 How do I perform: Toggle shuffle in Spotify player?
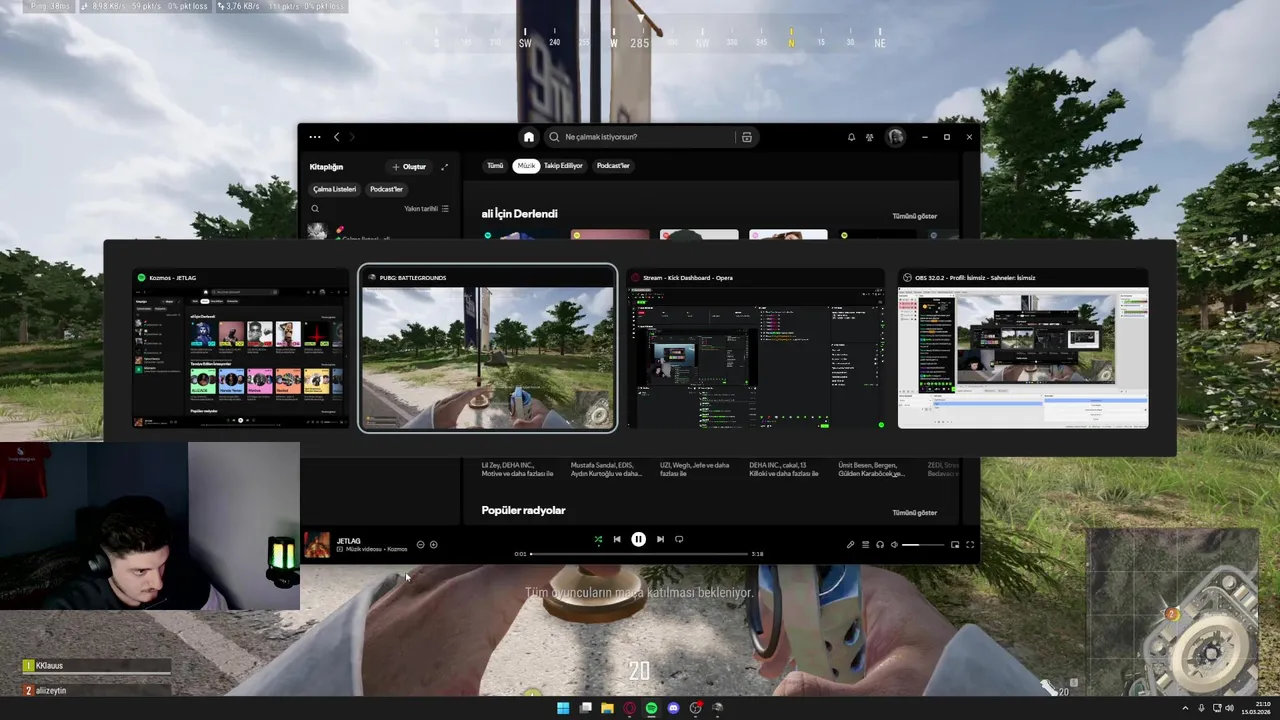point(598,539)
